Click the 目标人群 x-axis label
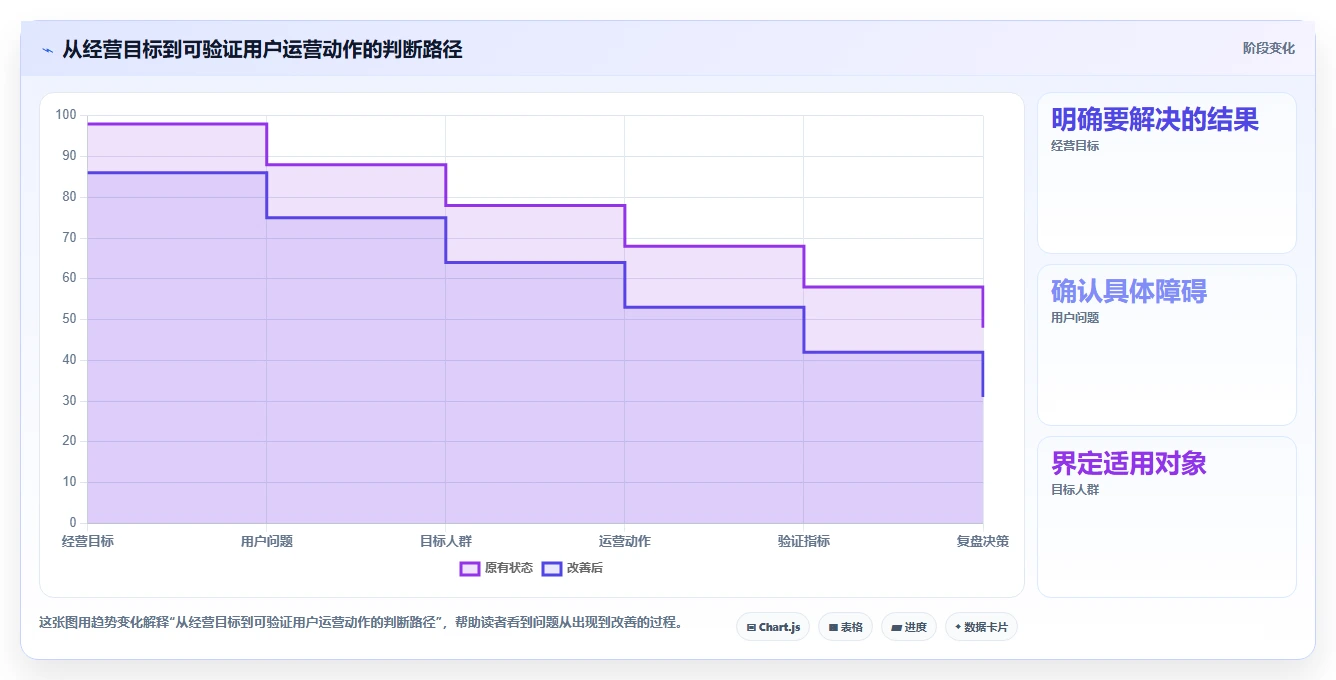 [445, 541]
